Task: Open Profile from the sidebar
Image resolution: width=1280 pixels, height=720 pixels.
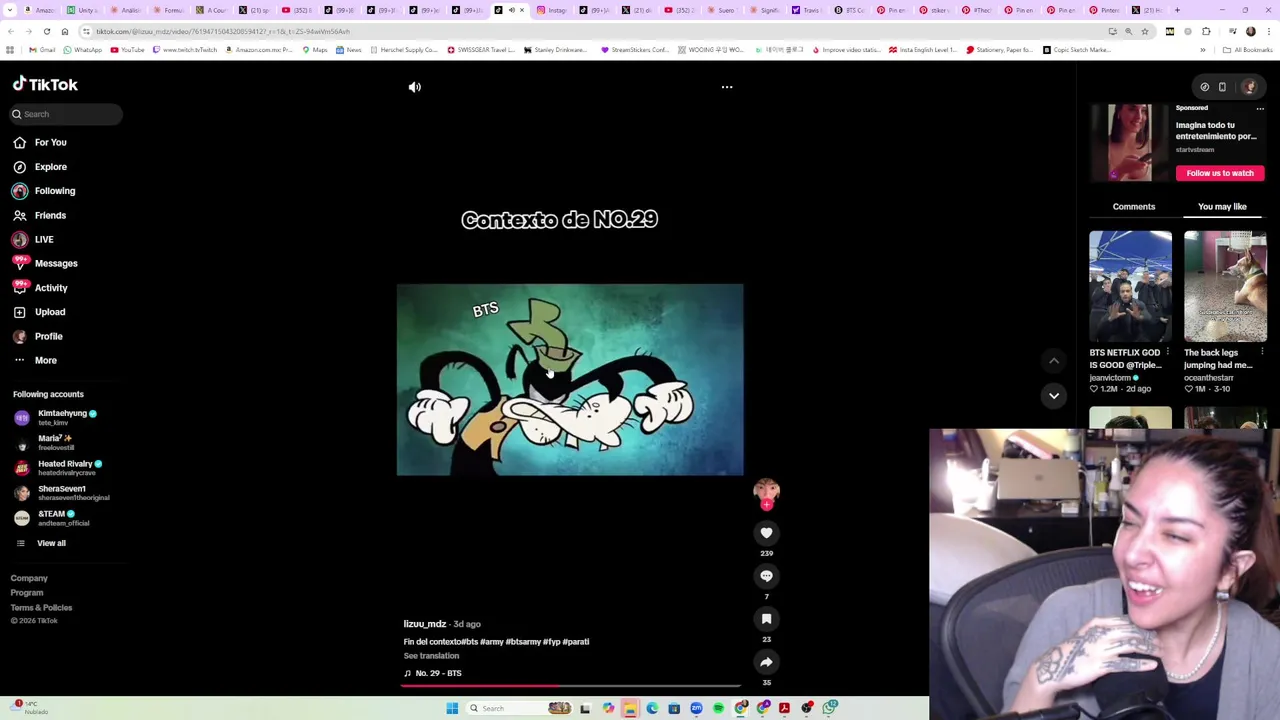Action: click(38, 336)
